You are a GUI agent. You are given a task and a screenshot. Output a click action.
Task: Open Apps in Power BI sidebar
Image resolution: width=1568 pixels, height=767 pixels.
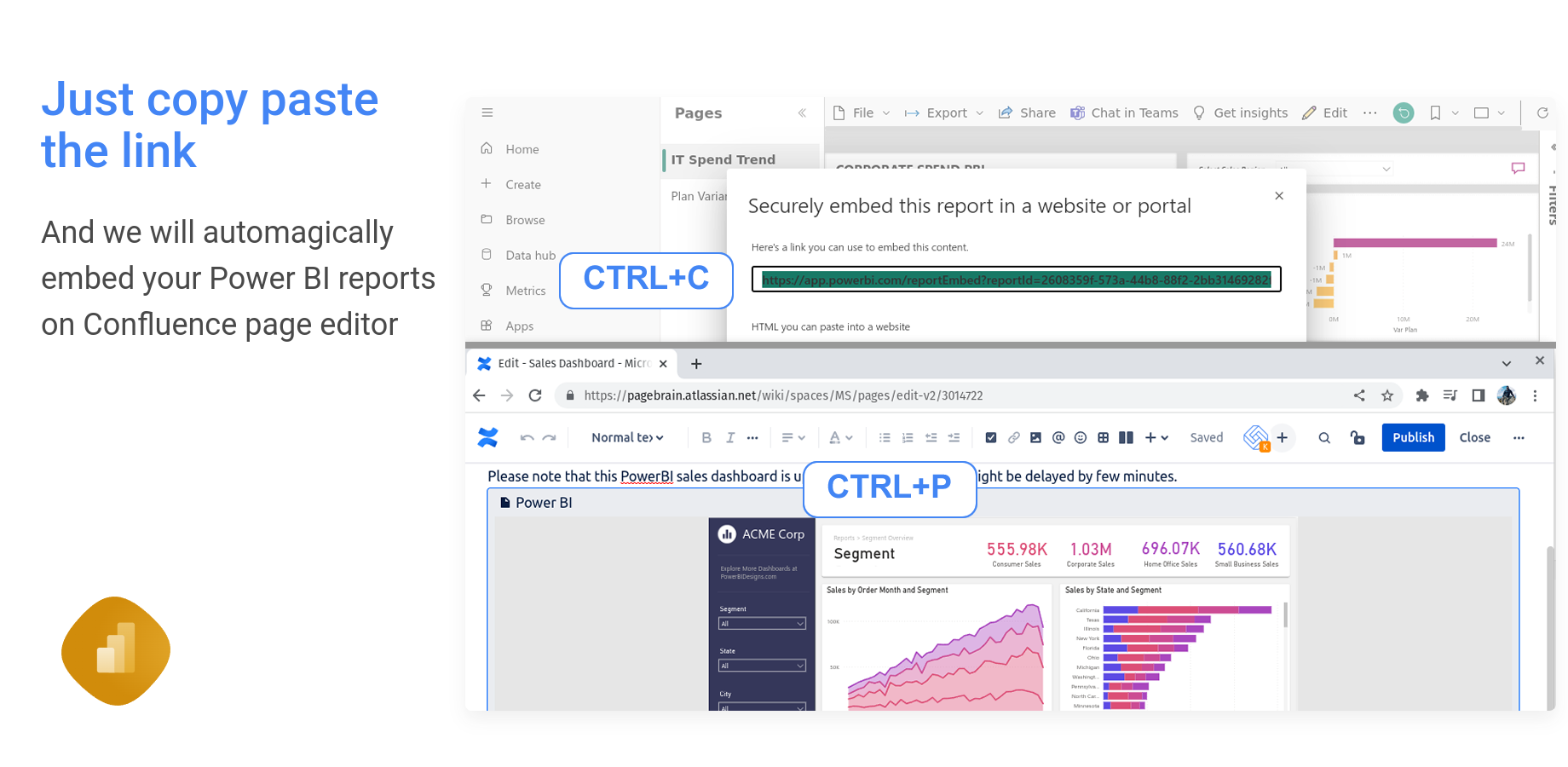pos(507,326)
